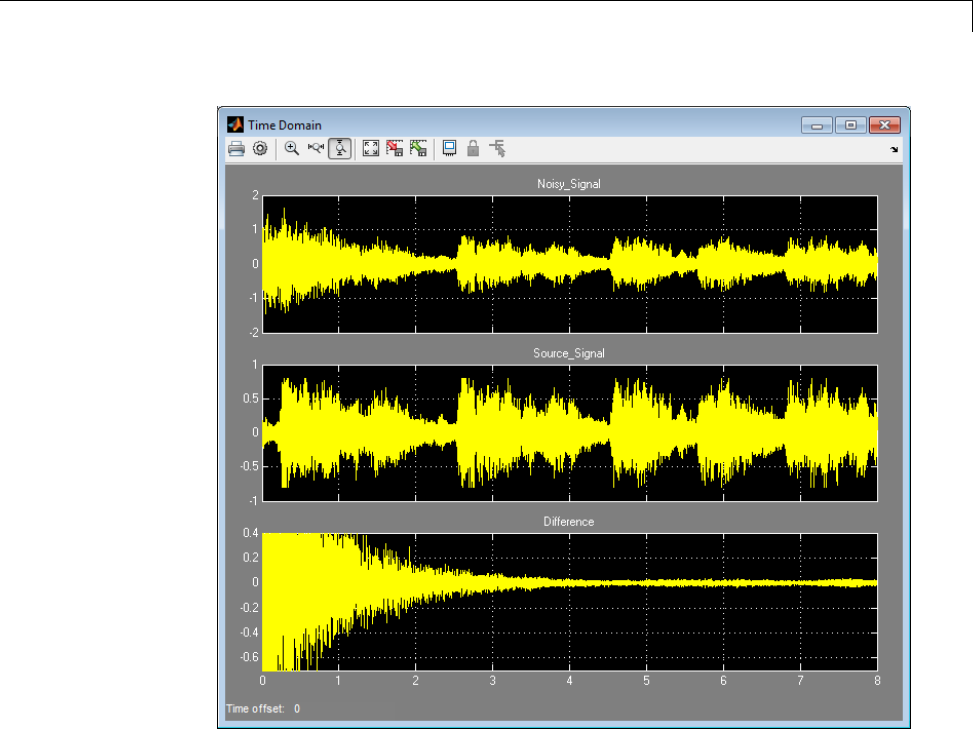
Task: Toggle the Floating scope button
Action: coord(449,149)
